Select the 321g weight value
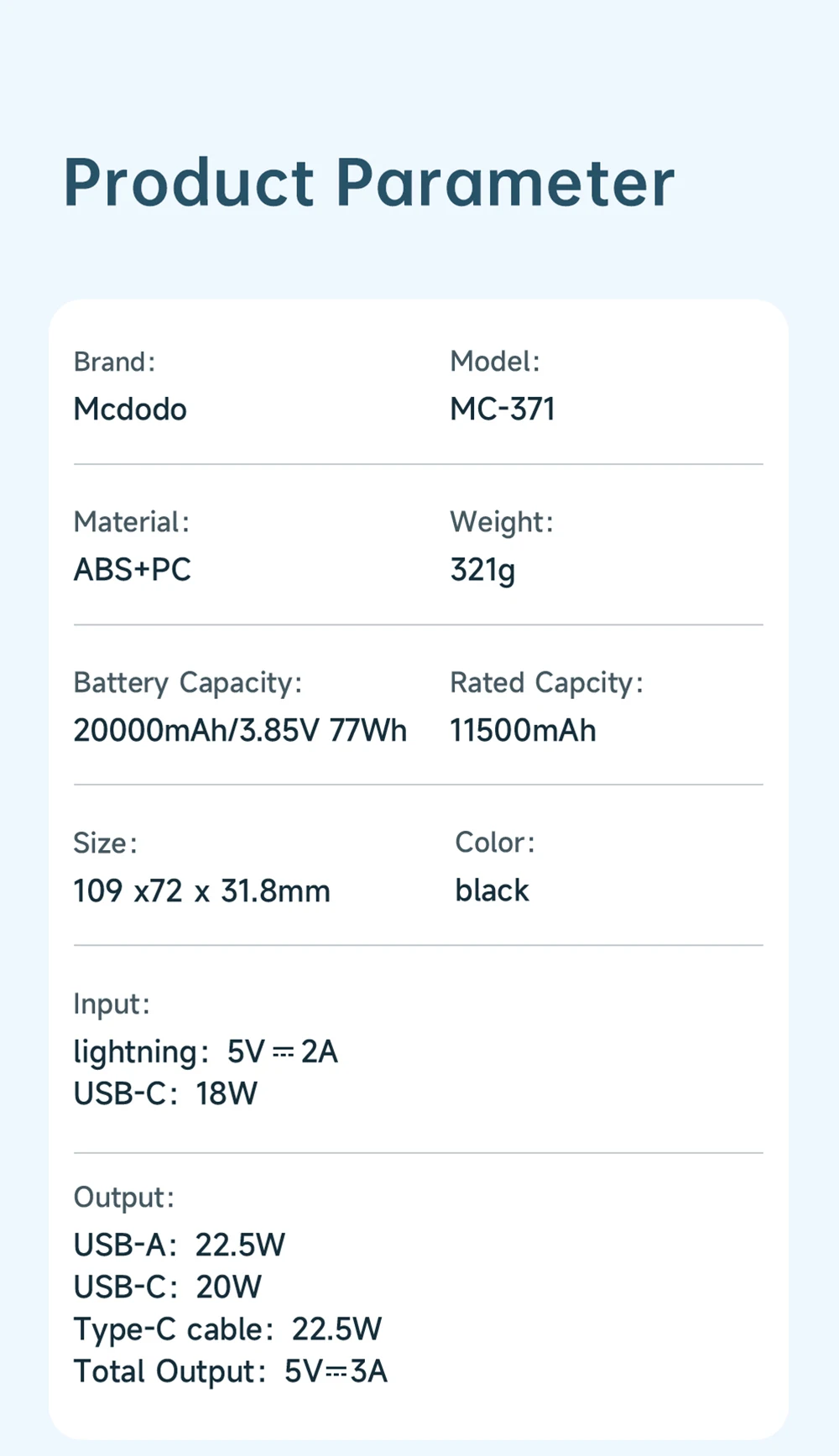 [x=482, y=571]
